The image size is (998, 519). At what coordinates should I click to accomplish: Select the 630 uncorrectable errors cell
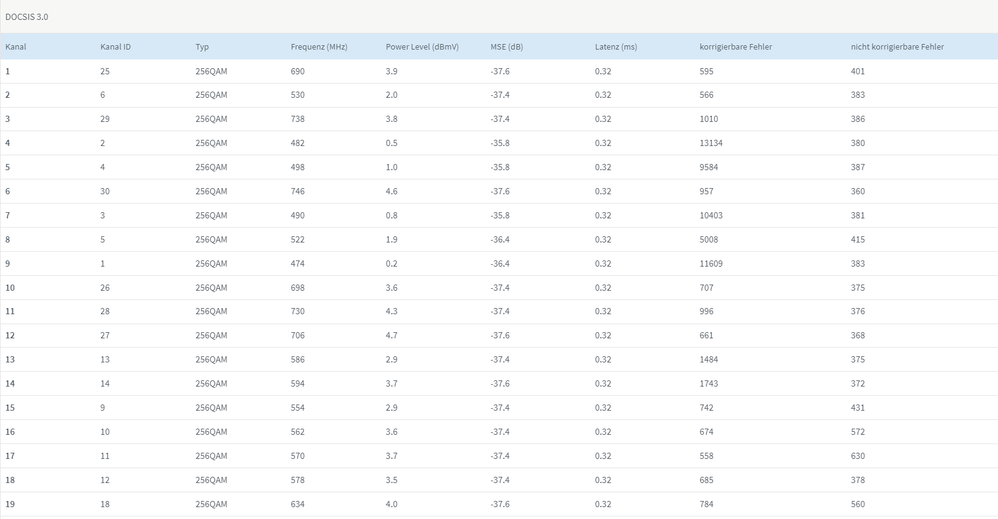point(858,456)
